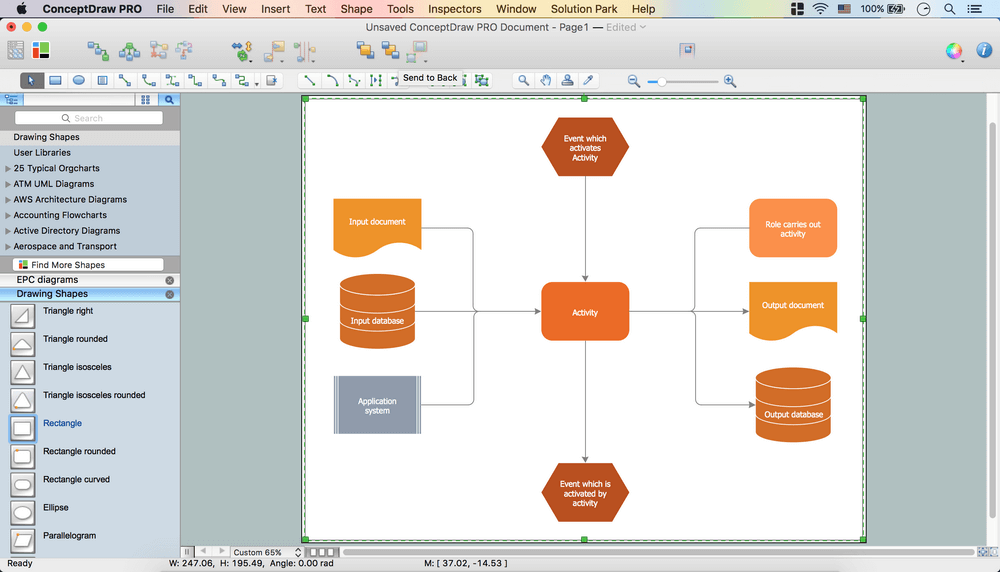Select the ellipse drawing tool in toolbar
This screenshot has width=1000, height=572.
click(x=79, y=81)
